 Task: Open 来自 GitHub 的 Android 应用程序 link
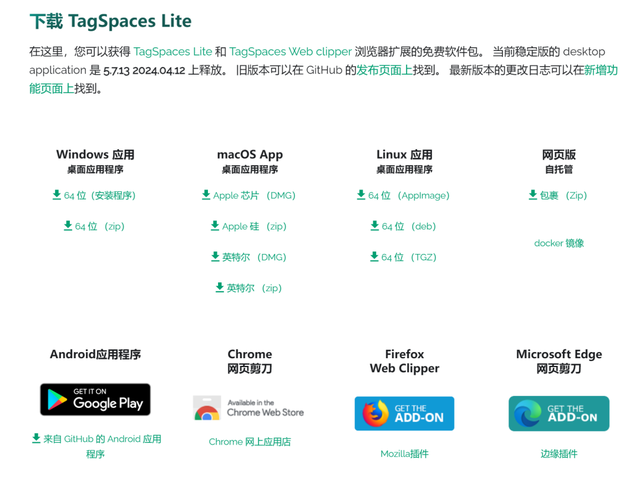pos(96,446)
